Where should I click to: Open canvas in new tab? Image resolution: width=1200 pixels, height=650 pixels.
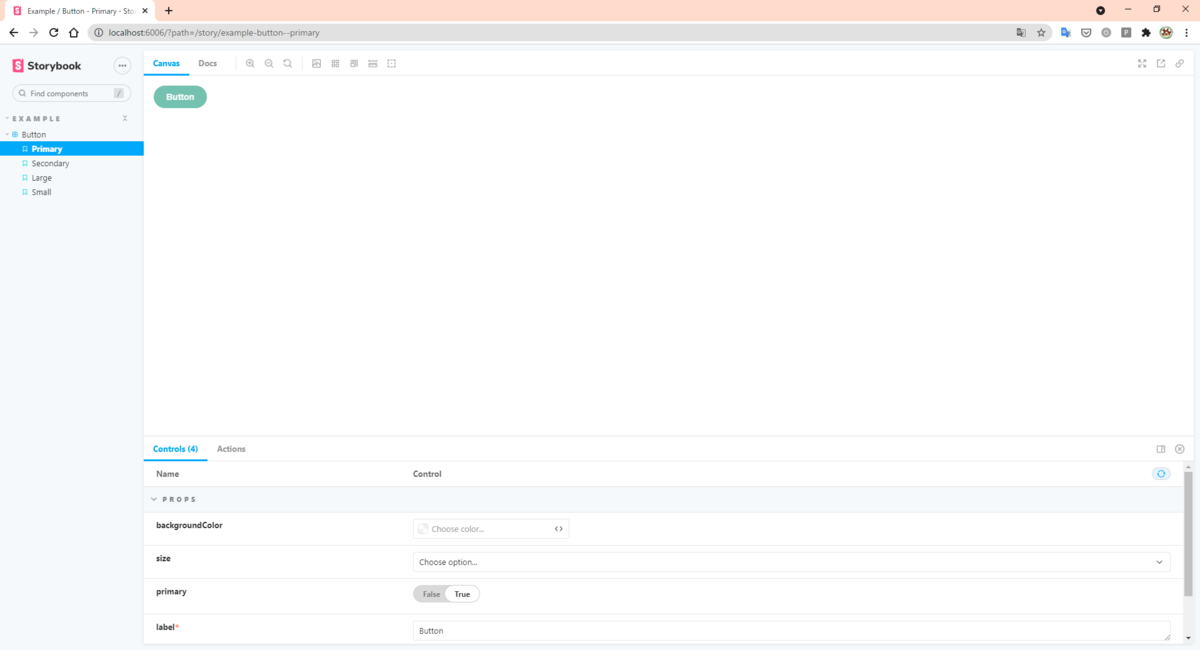1161,63
